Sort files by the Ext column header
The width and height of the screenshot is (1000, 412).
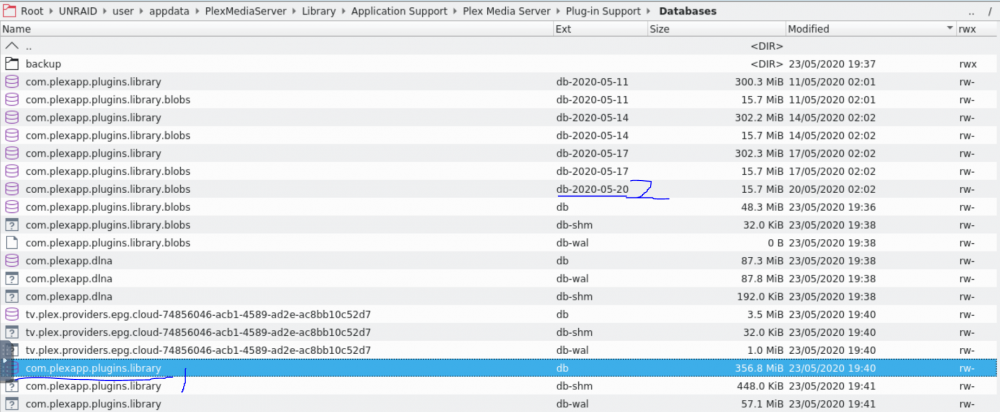600,29
